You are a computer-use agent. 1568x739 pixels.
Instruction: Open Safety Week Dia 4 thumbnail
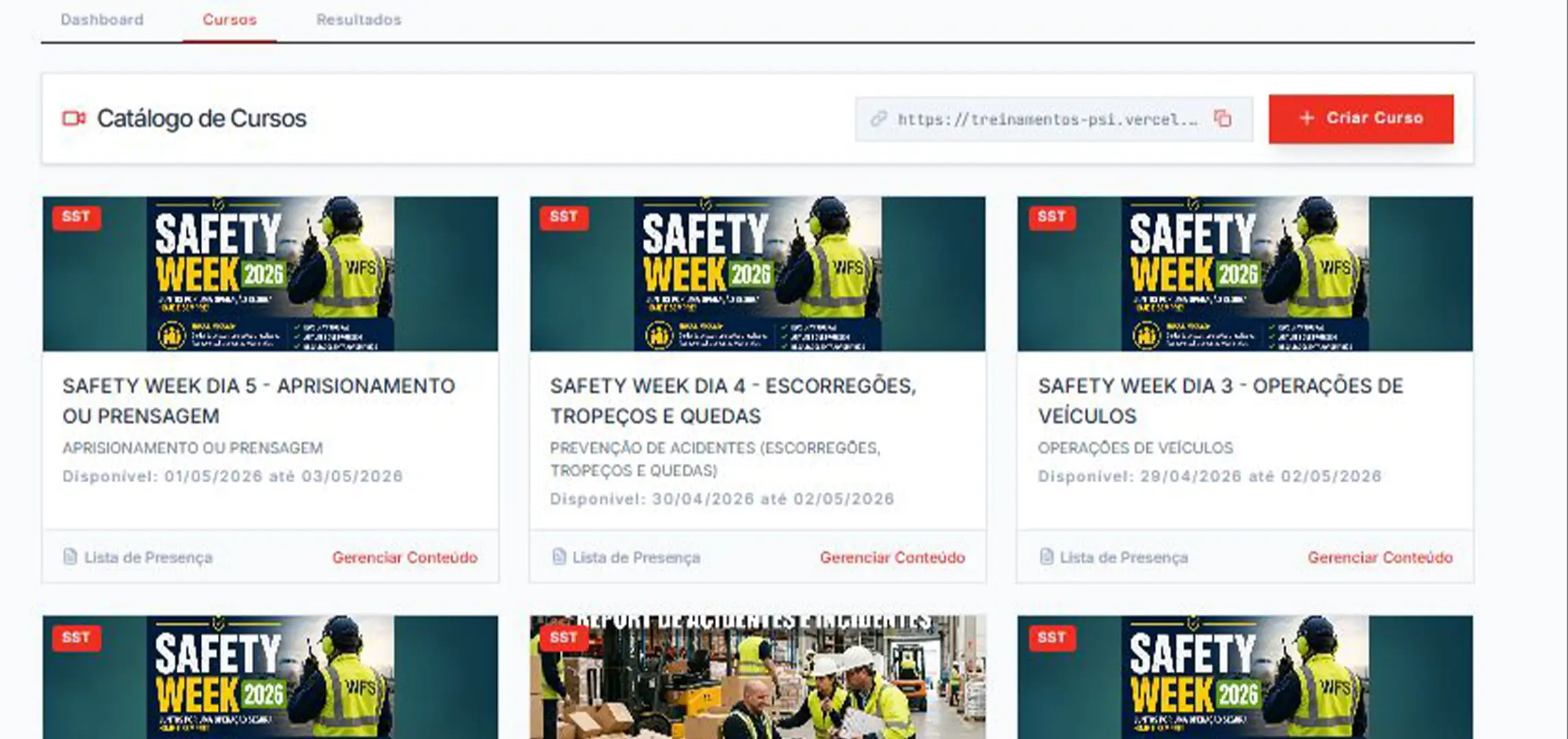(x=757, y=274)
